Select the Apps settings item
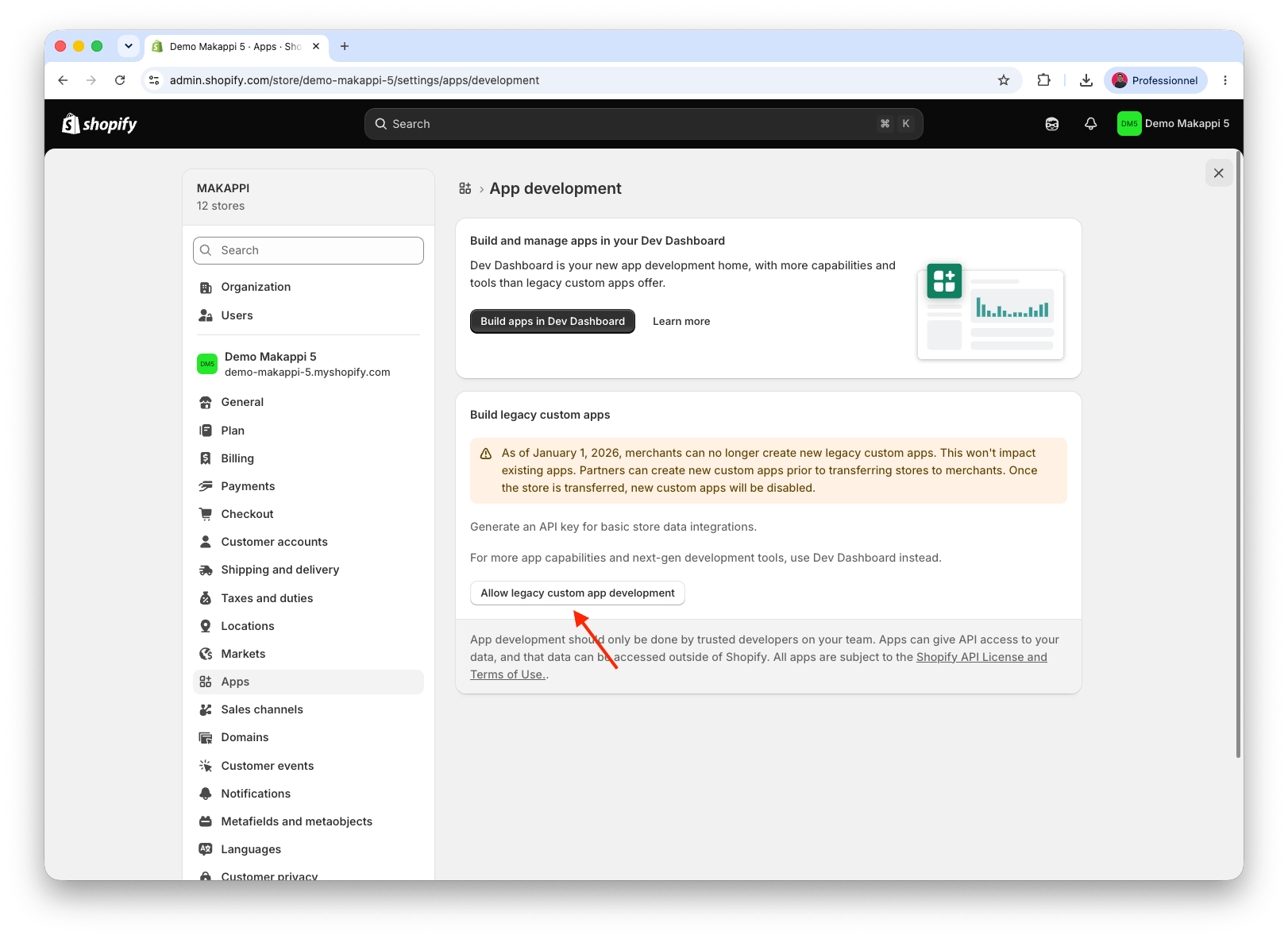The height and width of the screenshot is (939, 1288). 308,682
